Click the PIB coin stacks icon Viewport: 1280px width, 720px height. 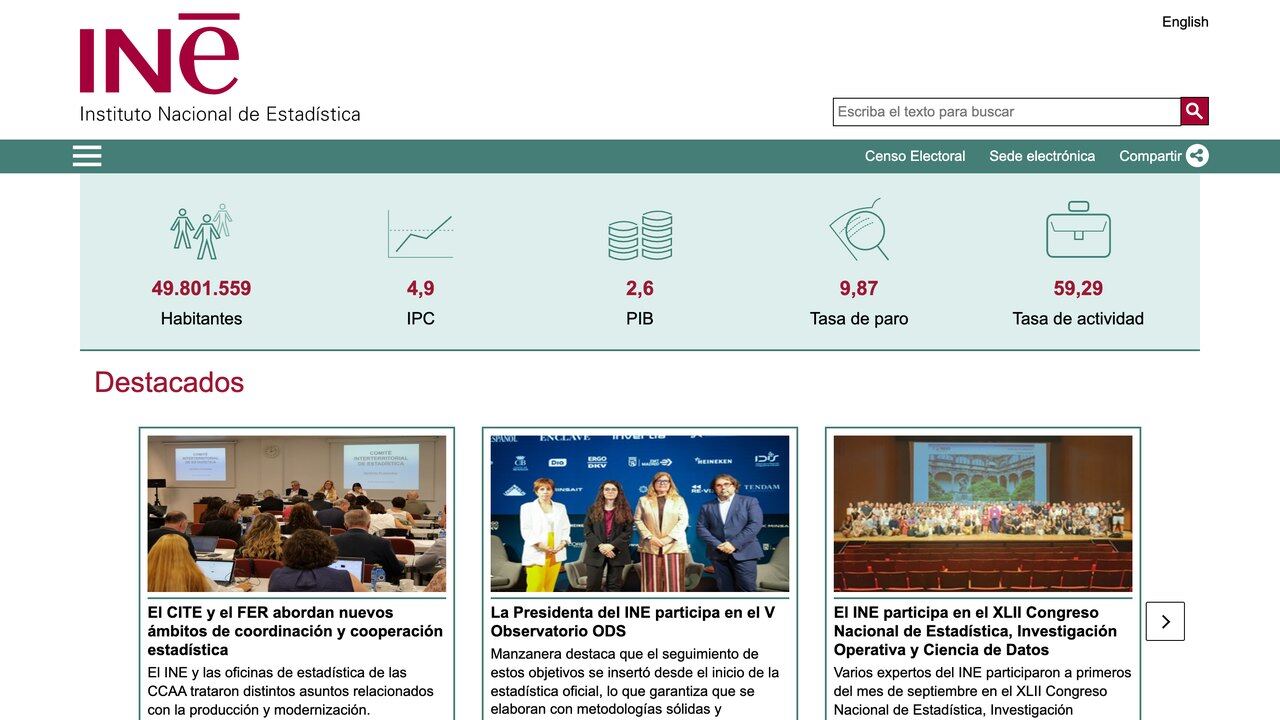click(640, 236)
